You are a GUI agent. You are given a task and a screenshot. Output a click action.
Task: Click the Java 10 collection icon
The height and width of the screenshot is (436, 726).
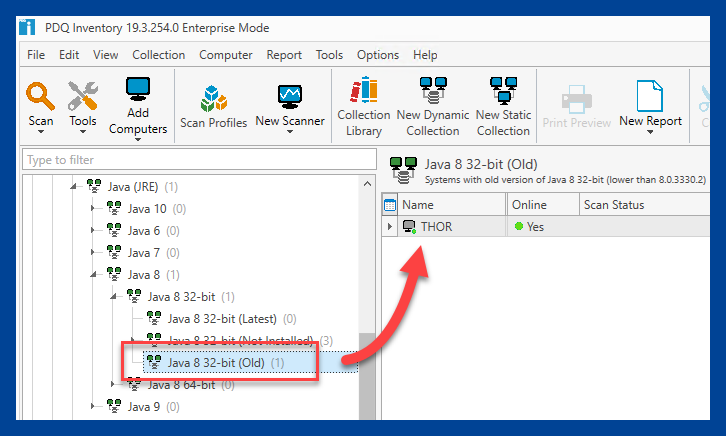114,208
